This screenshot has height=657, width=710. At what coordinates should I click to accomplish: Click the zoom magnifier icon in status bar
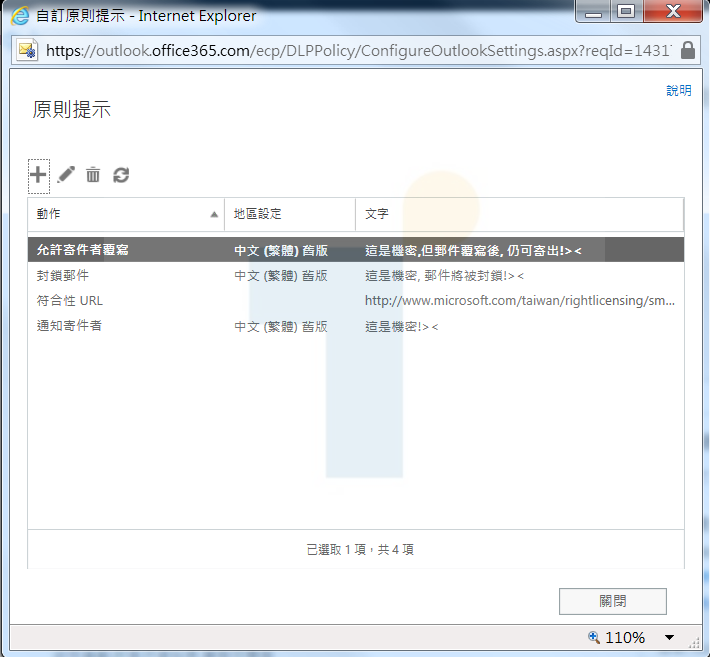click(594, 637)
